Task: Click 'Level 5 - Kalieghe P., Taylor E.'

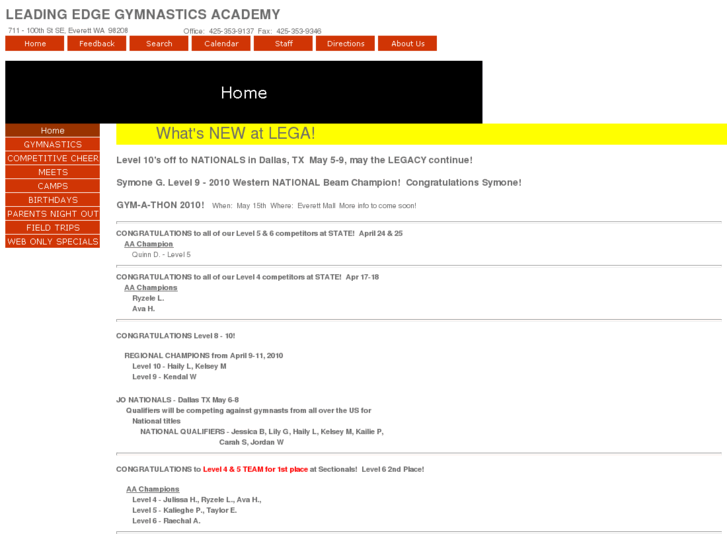Action: pyautogui.click(x=185, y=511)
